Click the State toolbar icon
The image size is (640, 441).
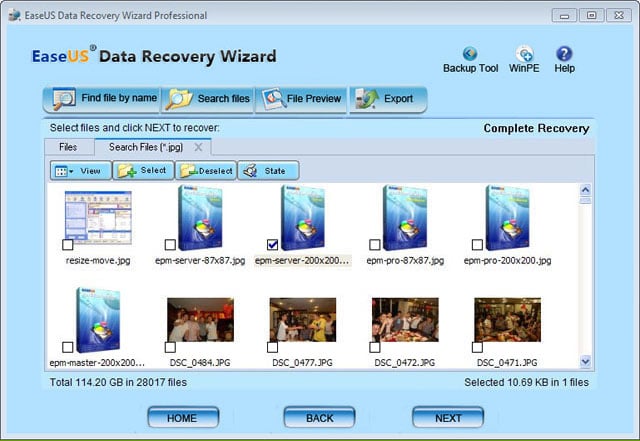pyautogui.click(x=250, y=171)
